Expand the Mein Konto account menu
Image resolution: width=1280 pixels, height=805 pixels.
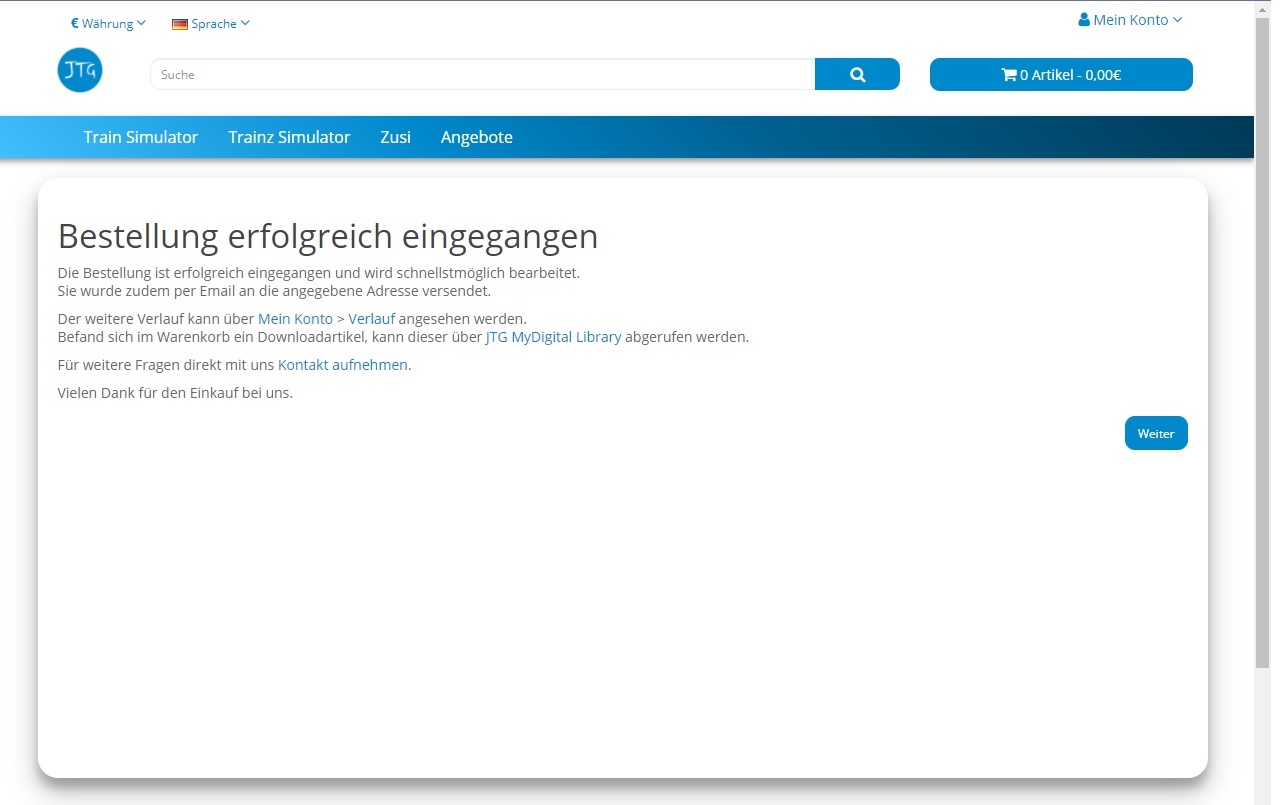click(x=1130, y=19)
